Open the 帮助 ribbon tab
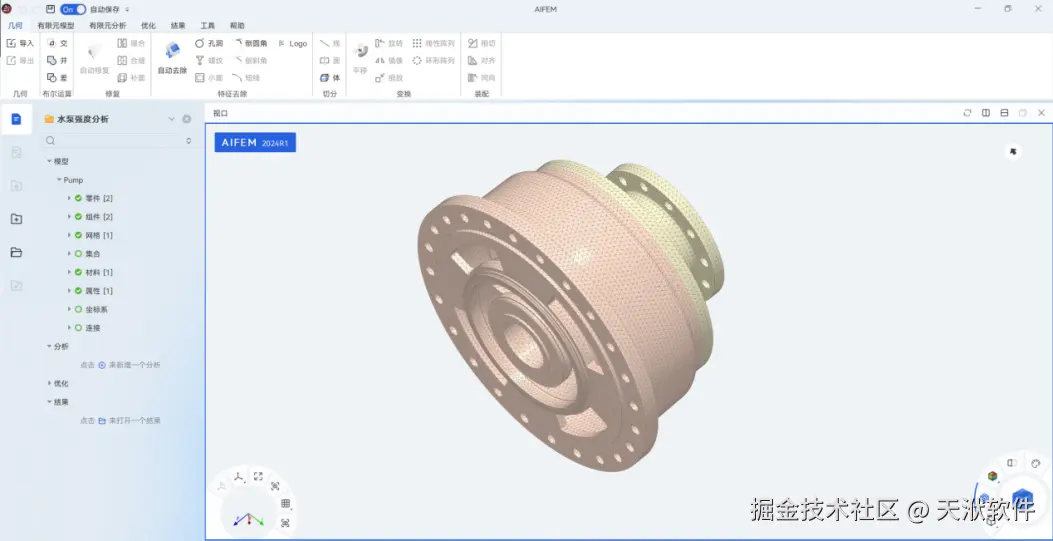This screenshot has width=1053, height=541. (237, 26)
